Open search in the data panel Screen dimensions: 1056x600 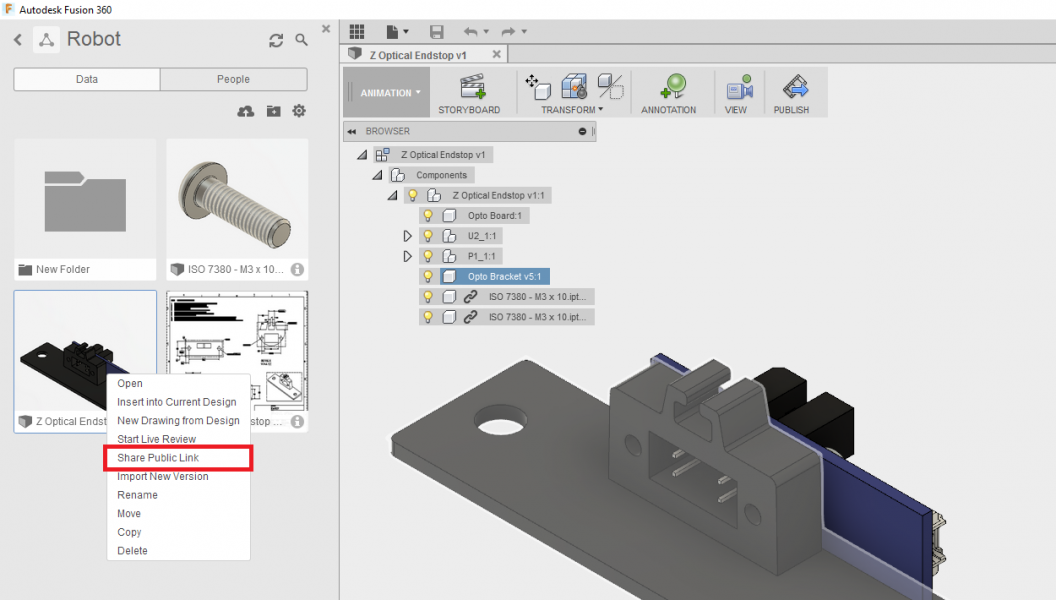[x=302, y=40]
